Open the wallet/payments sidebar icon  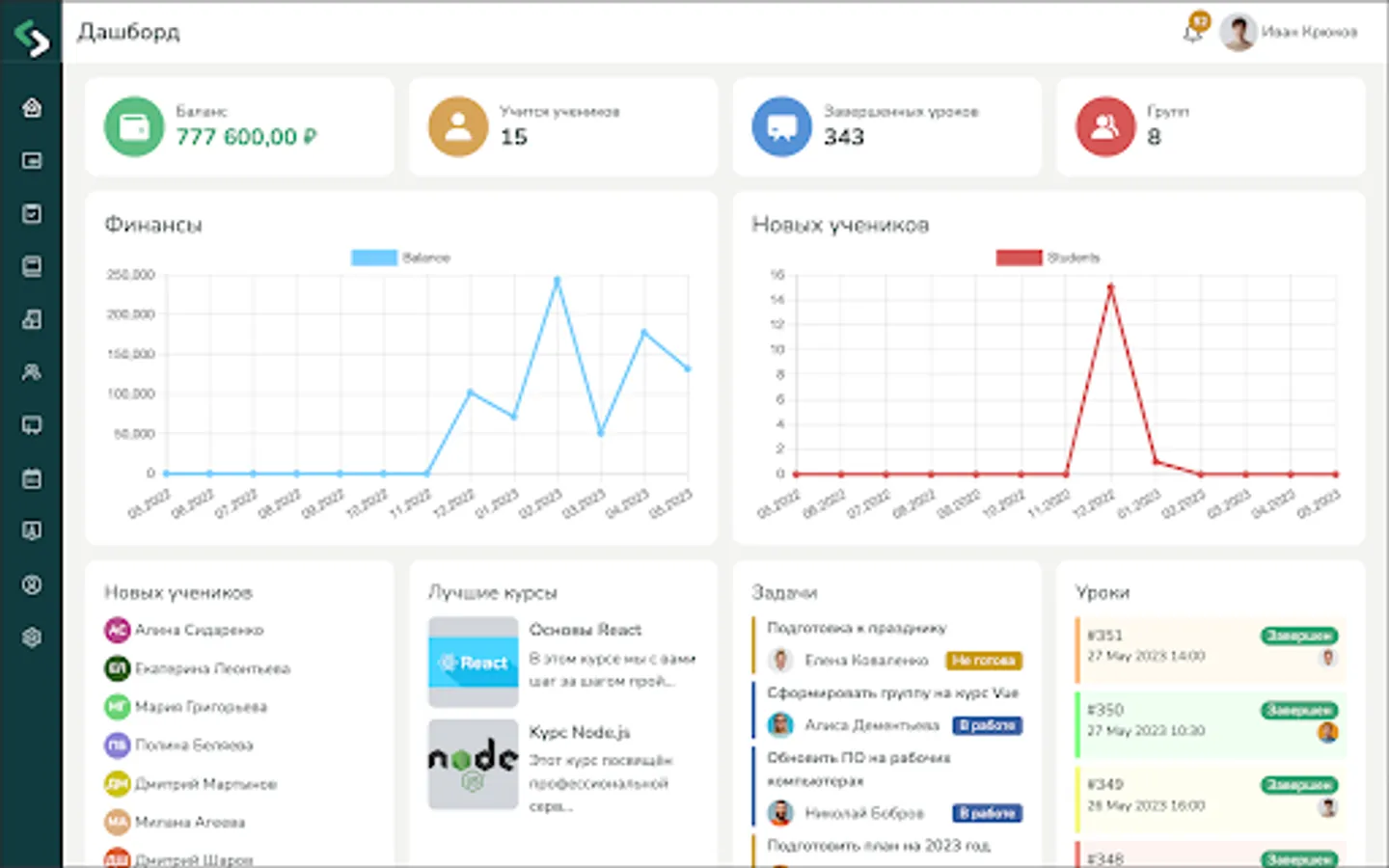pyautogui.click(x=32, y=160)
